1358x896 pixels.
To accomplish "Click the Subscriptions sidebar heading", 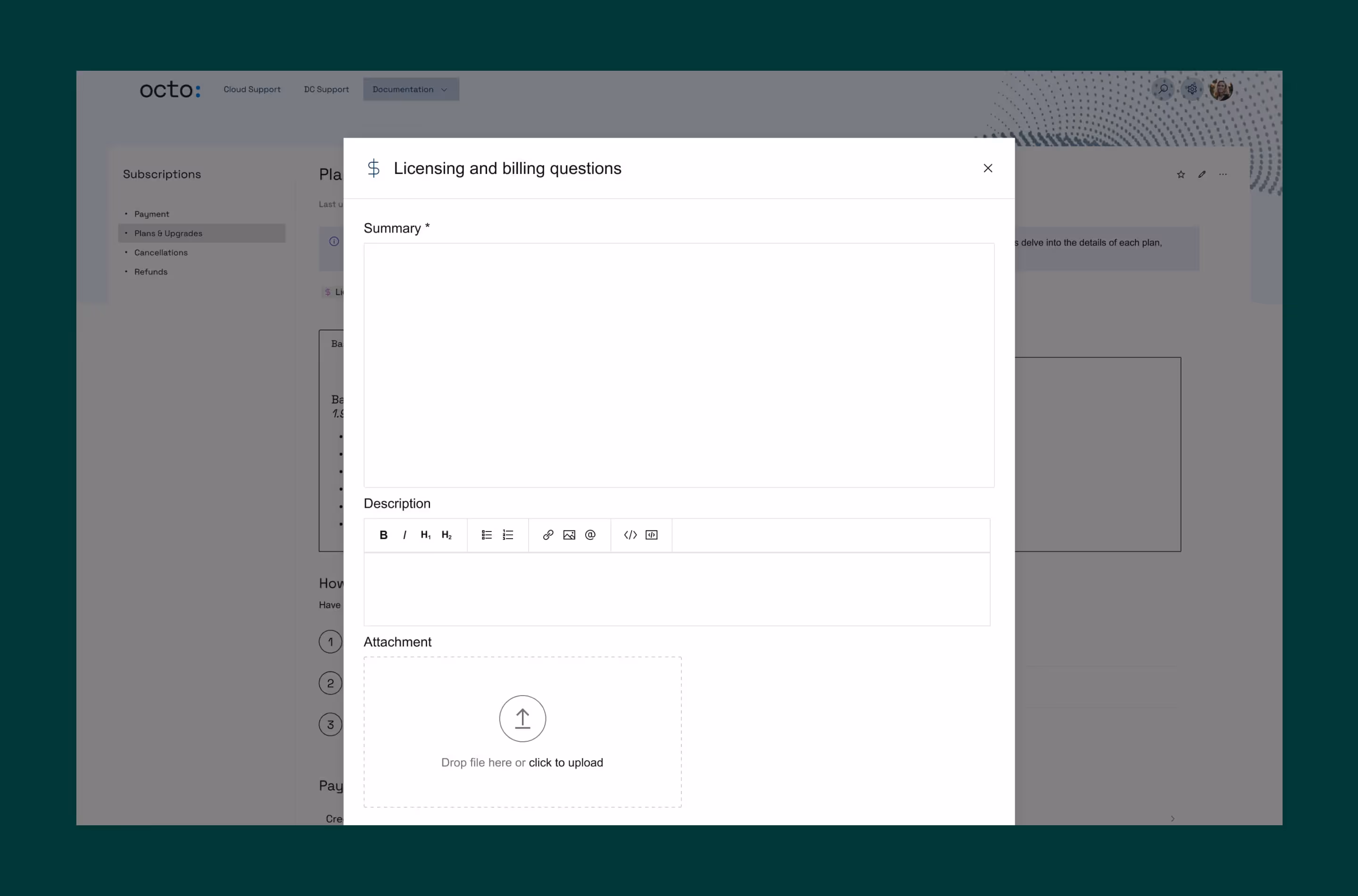I will (162, 174).
